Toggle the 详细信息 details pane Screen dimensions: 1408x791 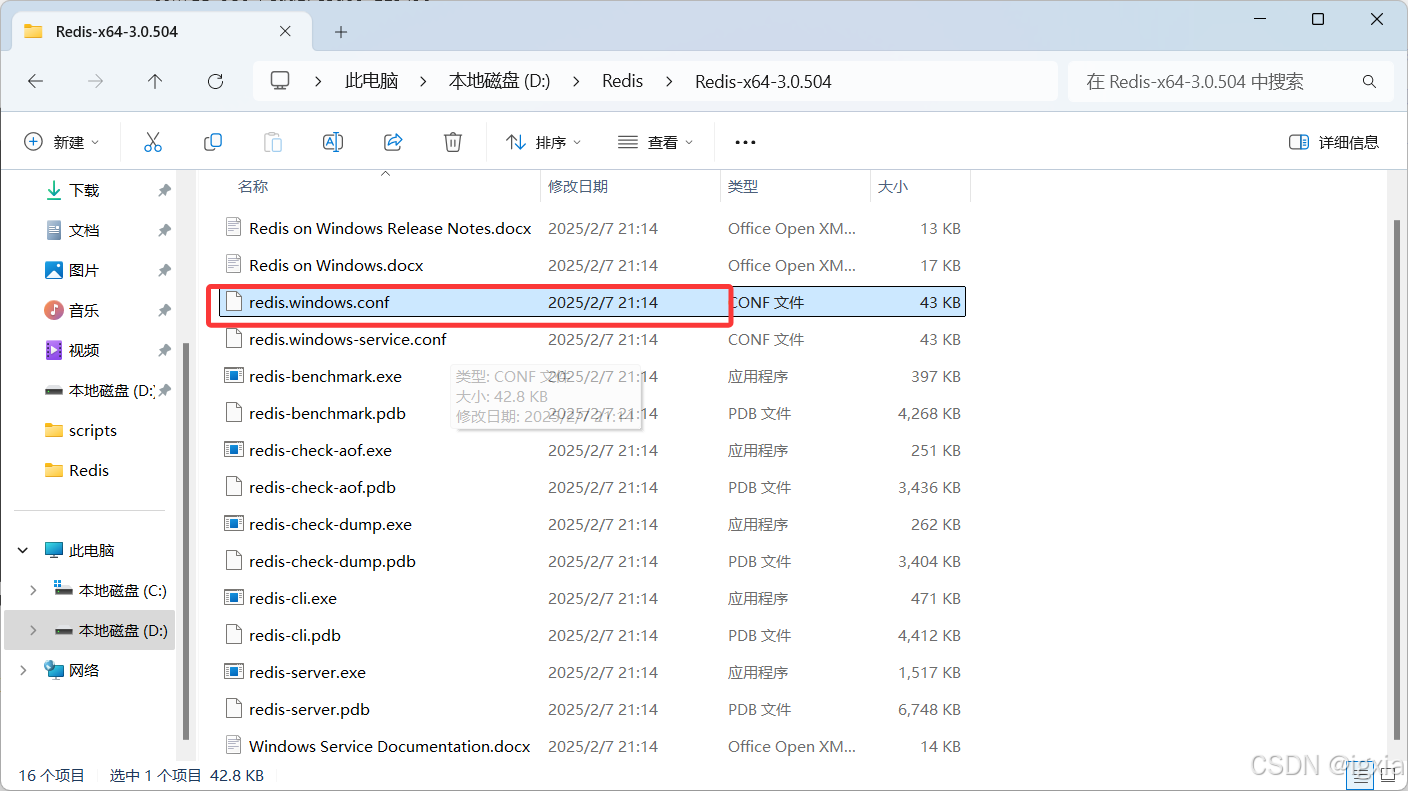click(1334, 142)
